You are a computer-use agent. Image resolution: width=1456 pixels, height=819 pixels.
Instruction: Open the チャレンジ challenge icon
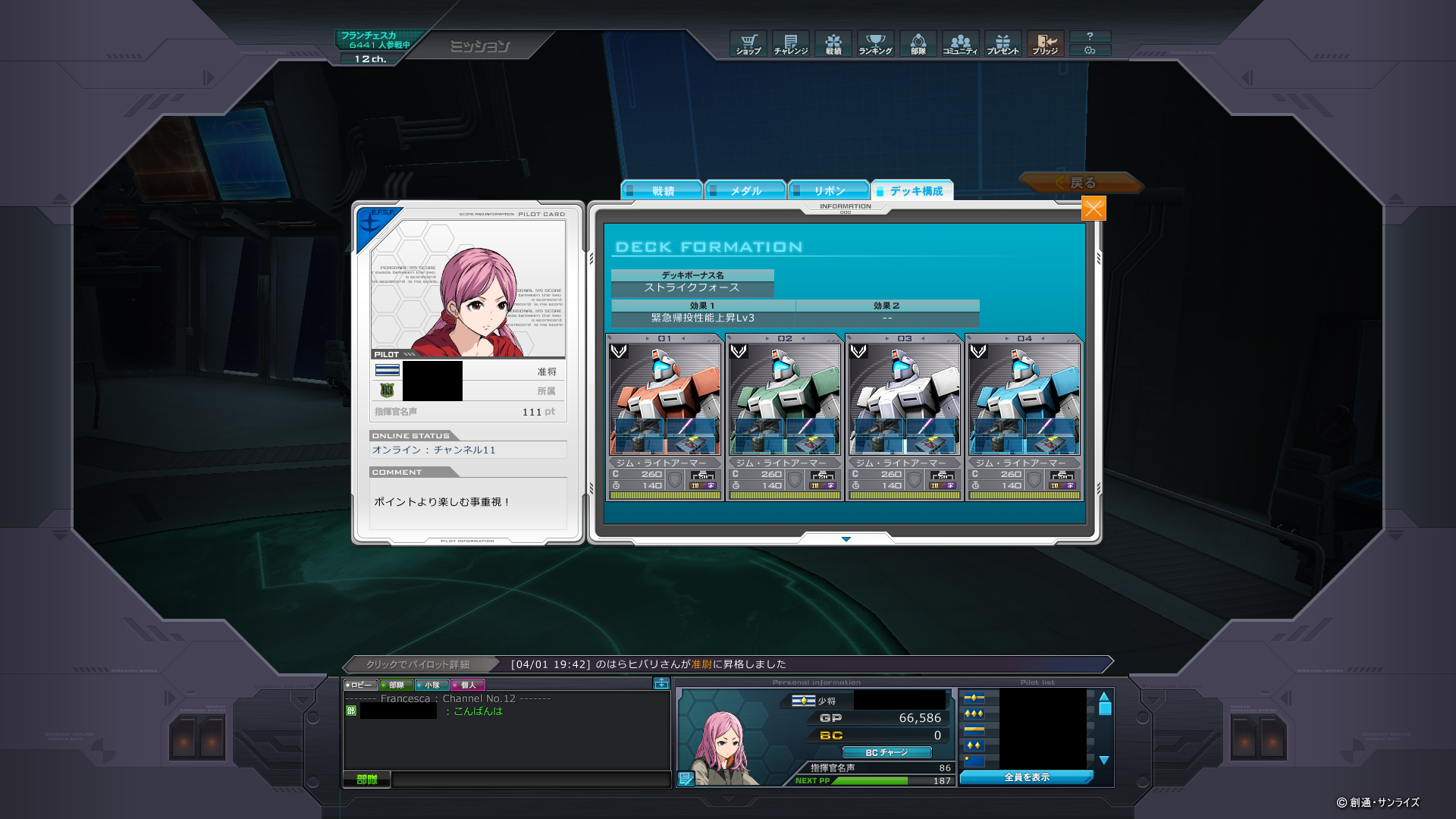click(791, 43)
